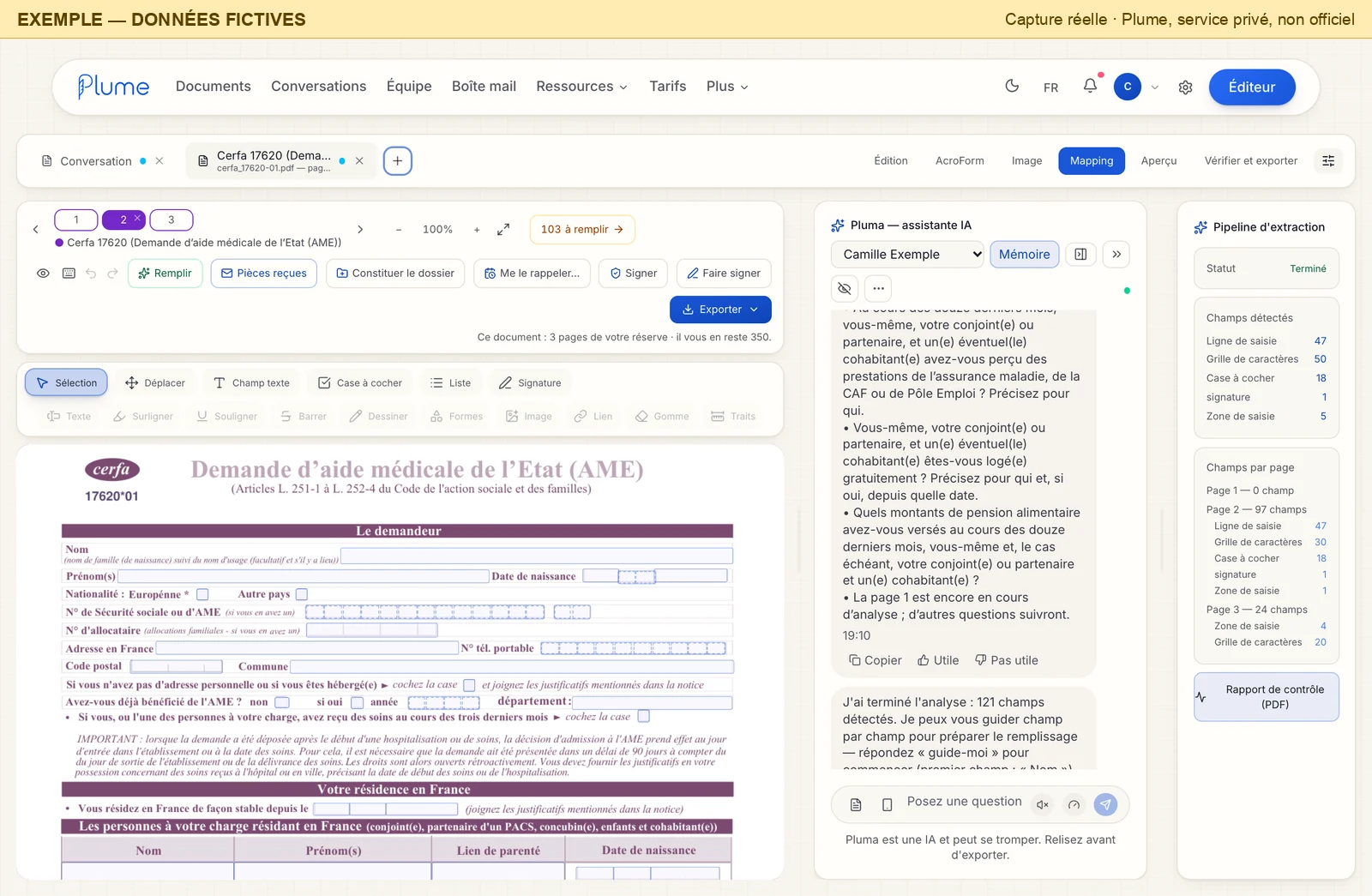Screen dimensions: 1372x896
Task: Open assistant more options ellipsis
Action: 878,288
